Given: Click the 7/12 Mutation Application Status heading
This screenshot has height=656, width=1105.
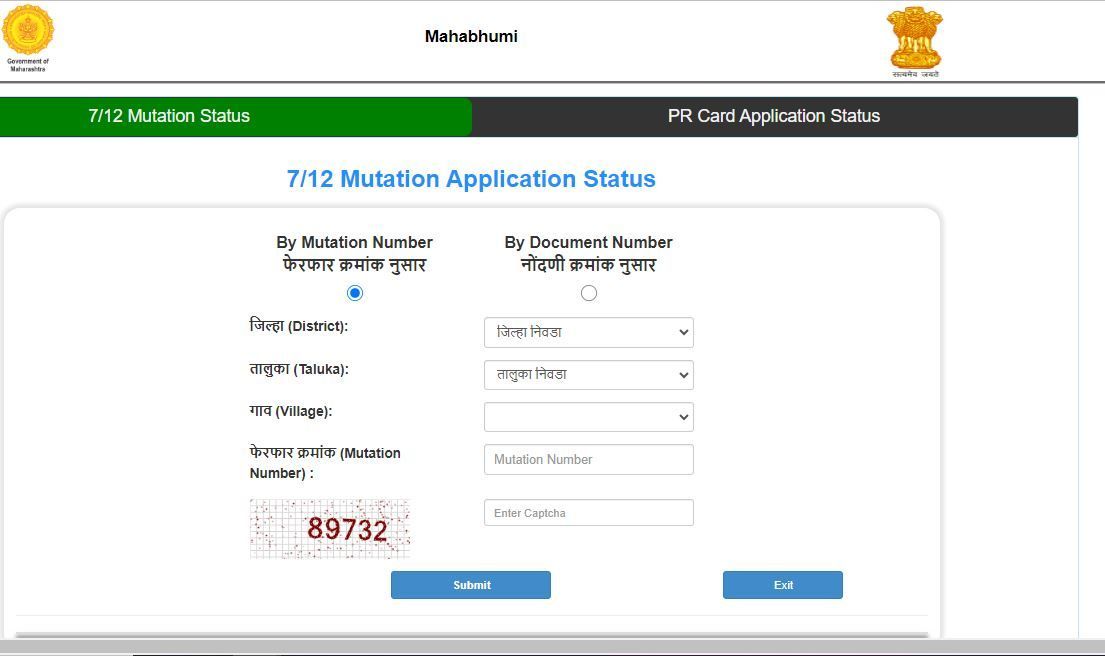Looking at the screenshot, I should coord(471,179).
